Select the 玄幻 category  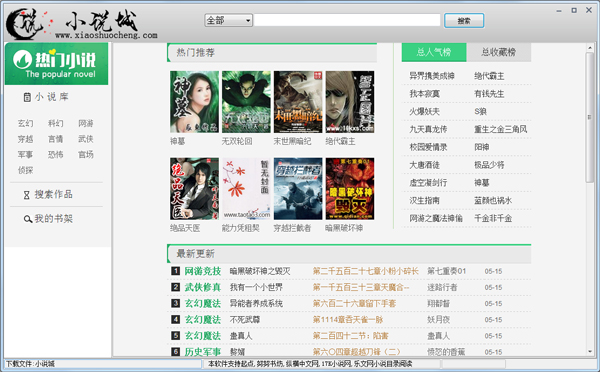coord(25,123)
